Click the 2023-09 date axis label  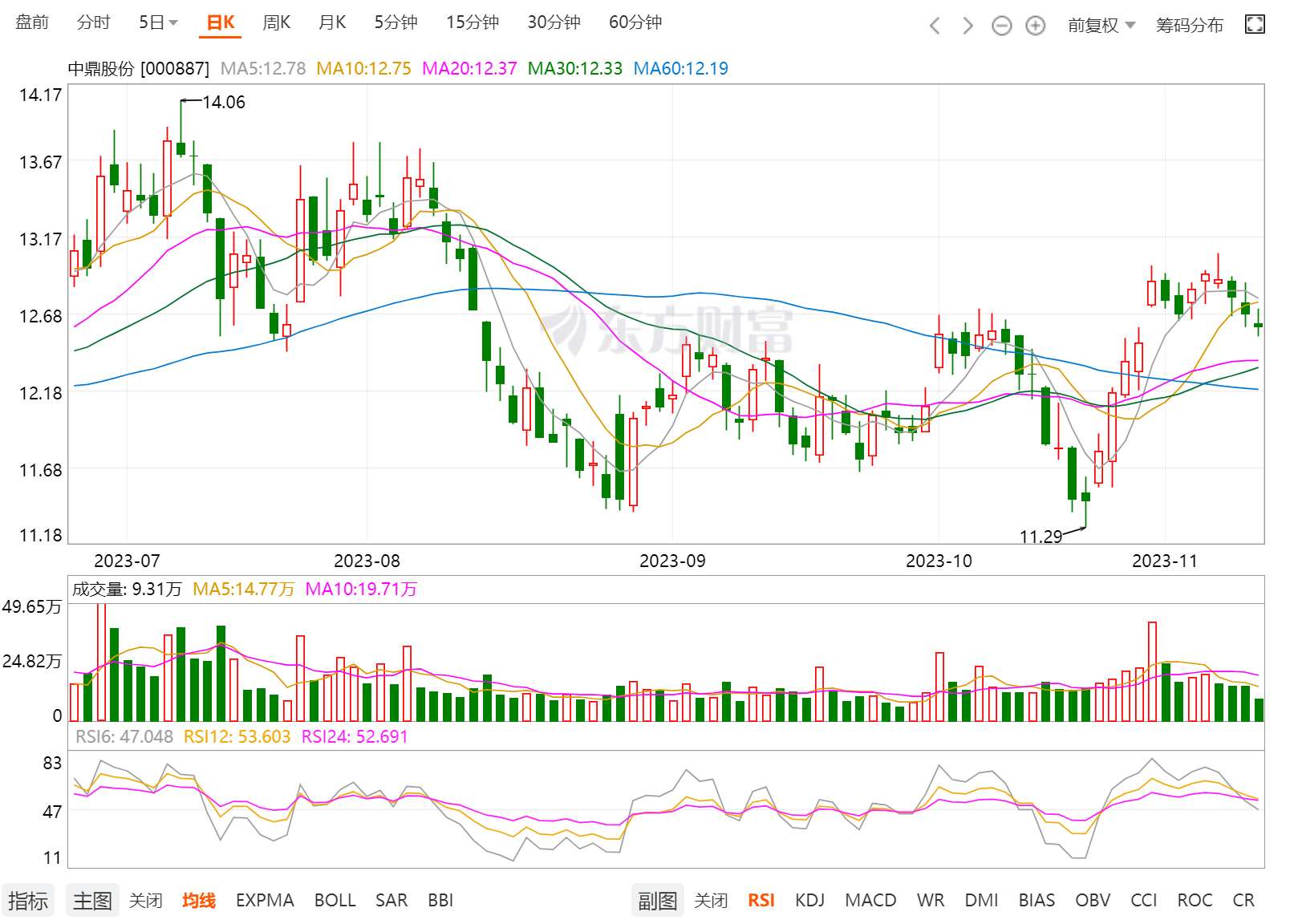[672, 561]
